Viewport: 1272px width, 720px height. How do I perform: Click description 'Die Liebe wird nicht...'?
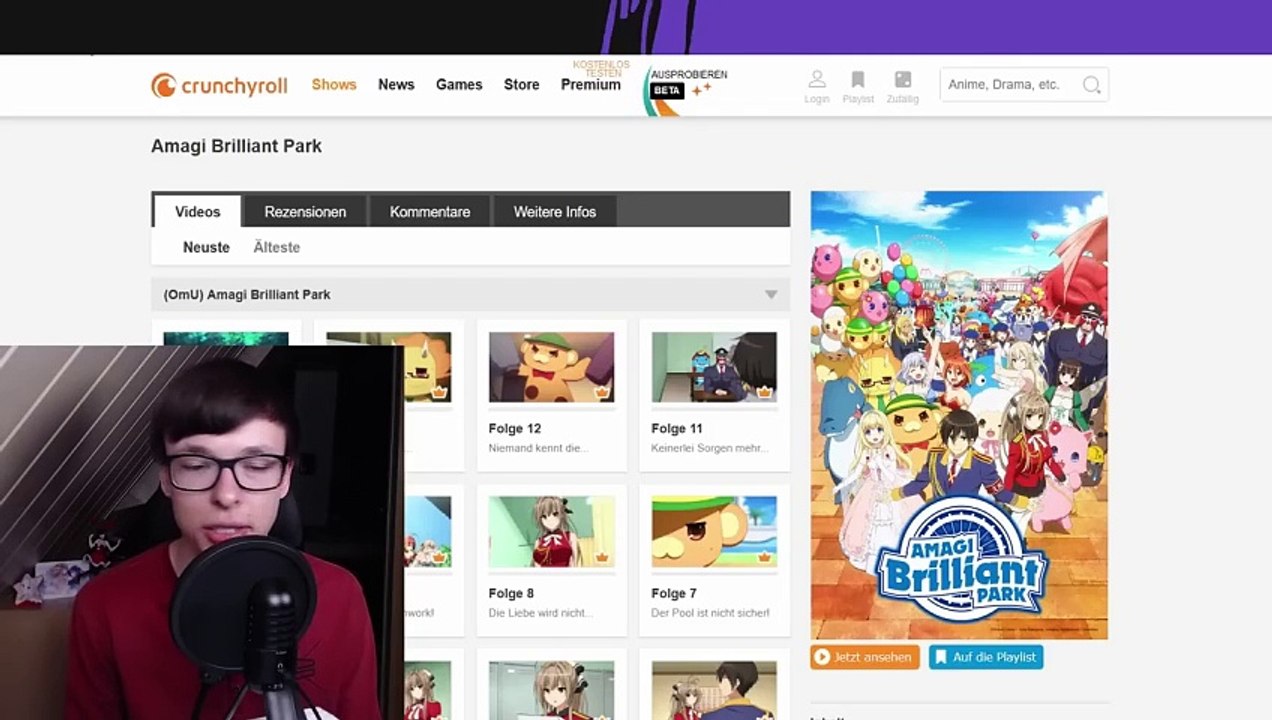click(x=541, y=613)
